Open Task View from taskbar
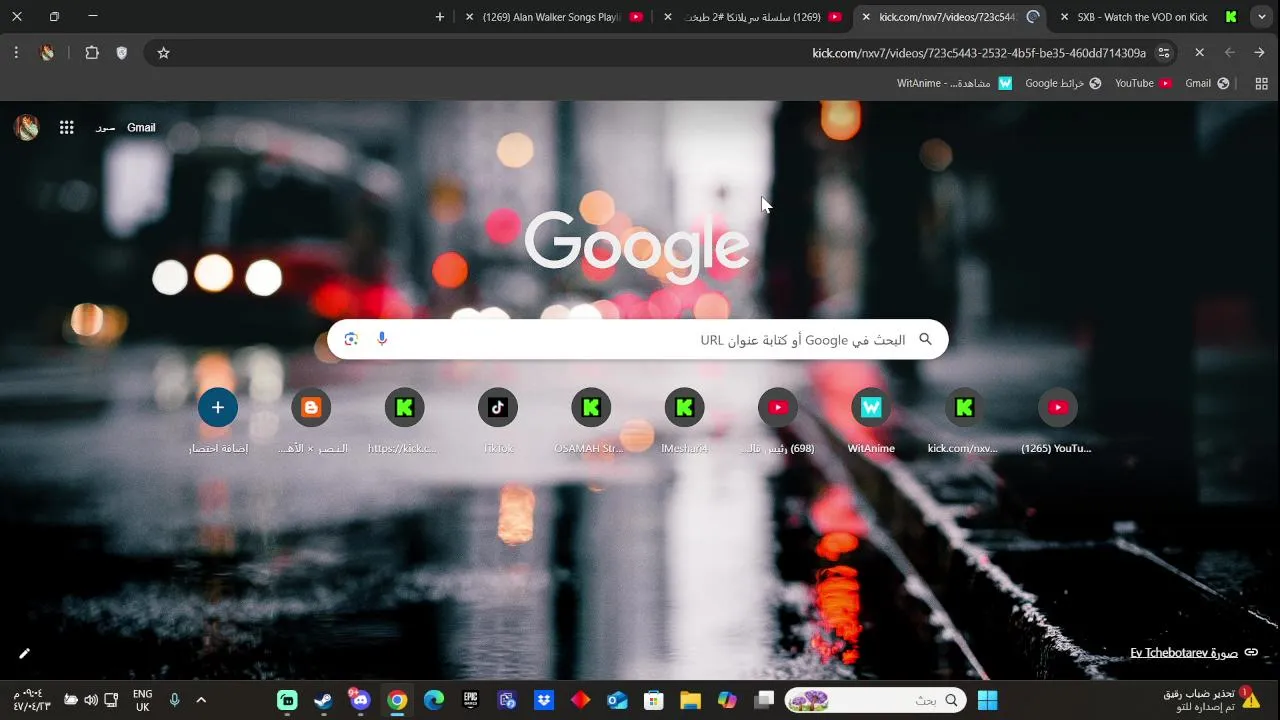Image resolution: width=1280 pixels, height=720 pixels. click(x=764, y=700)
